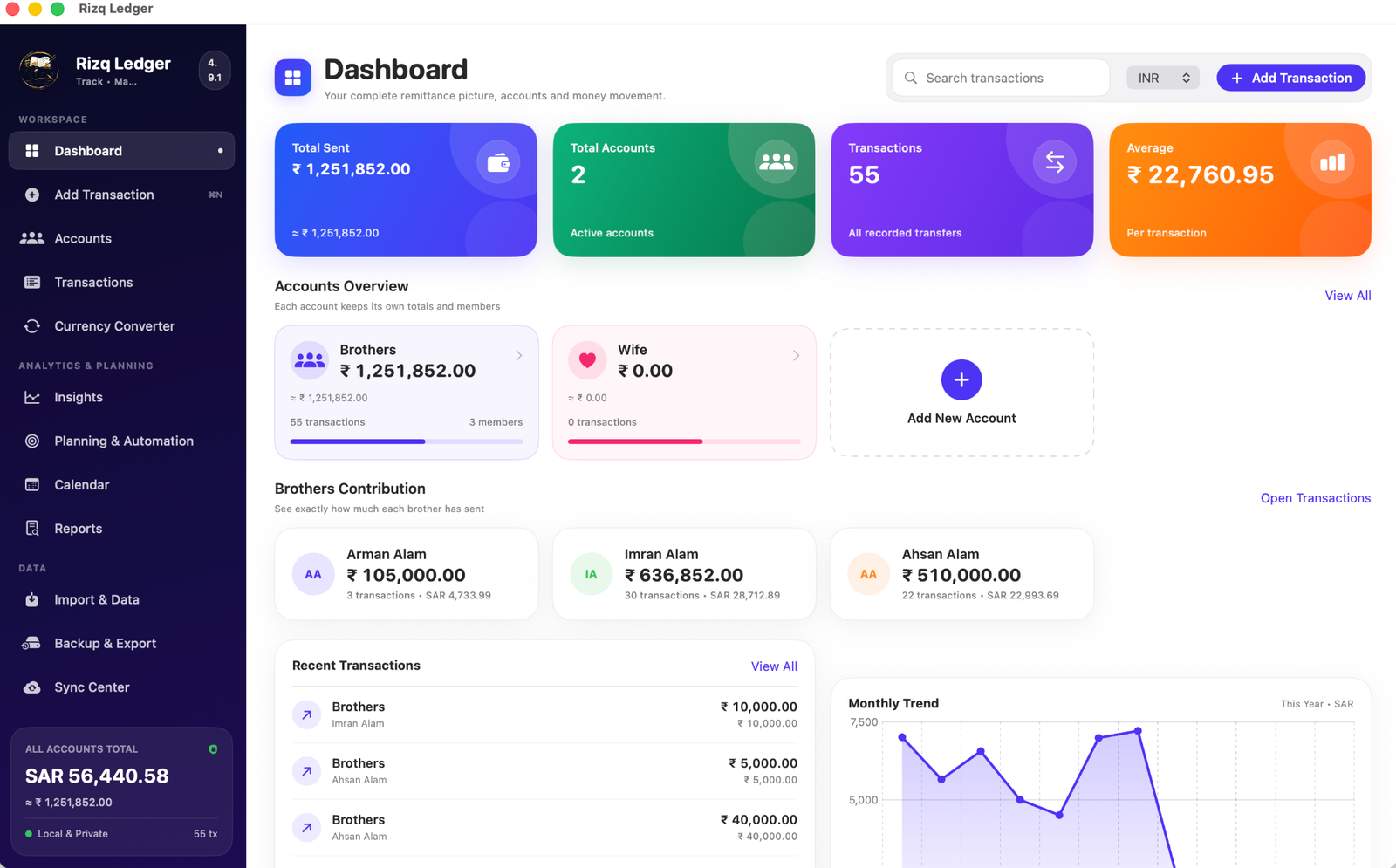Screen dimensions: 1396x868
Task: Click the Rizq Ledger logo avatar
Action: [x=39, y=71]
